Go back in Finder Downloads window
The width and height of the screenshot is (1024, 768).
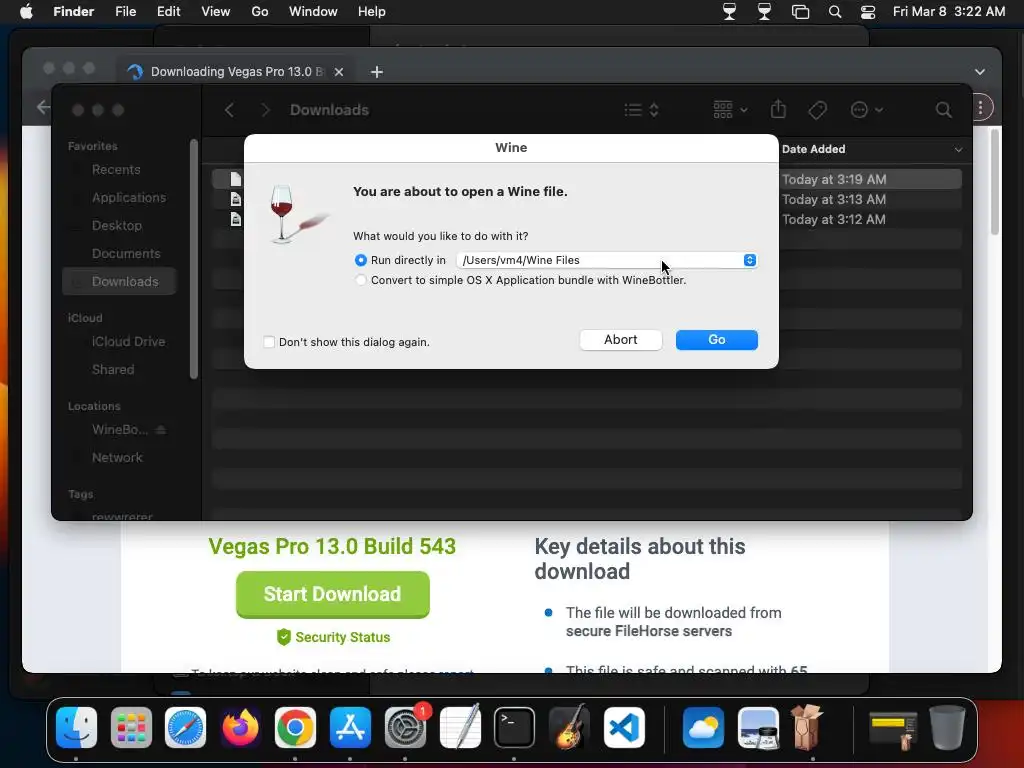tap(229, 110)
